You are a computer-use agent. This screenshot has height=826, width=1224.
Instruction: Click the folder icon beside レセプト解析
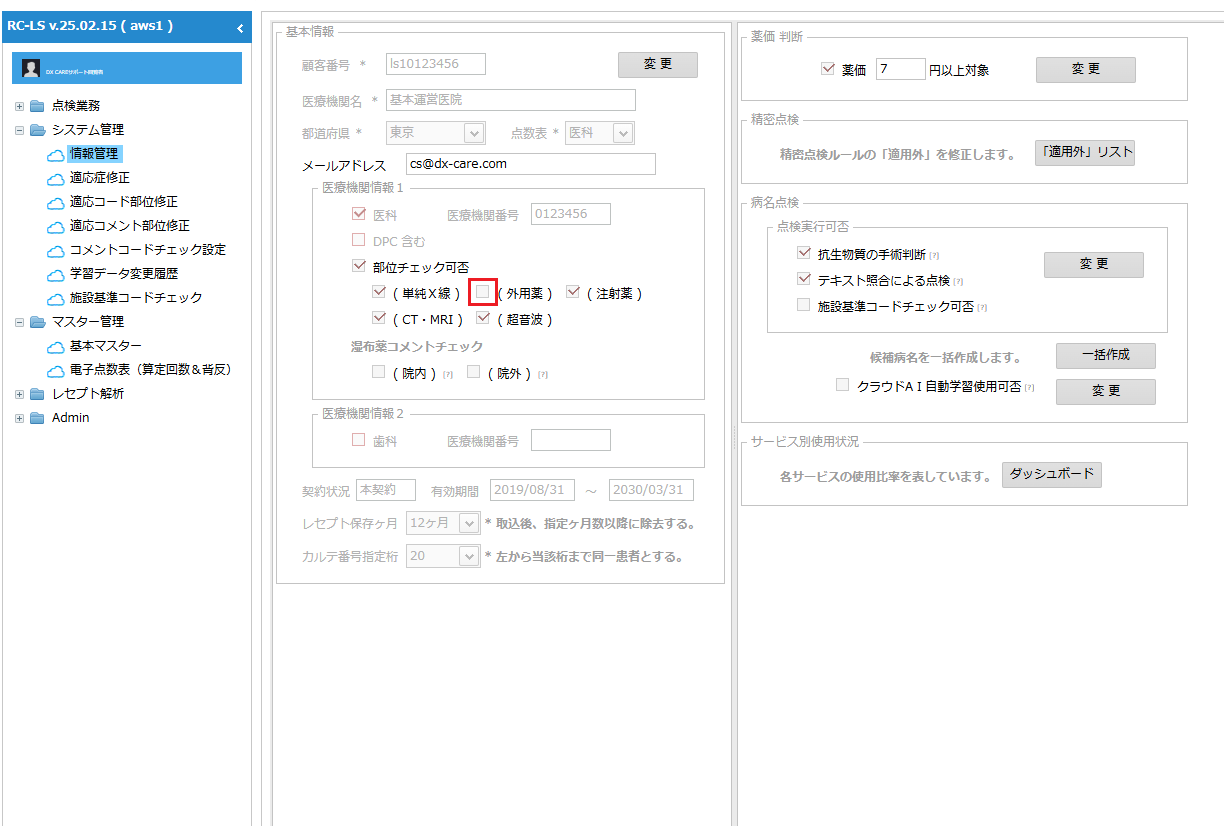(37, 394)
